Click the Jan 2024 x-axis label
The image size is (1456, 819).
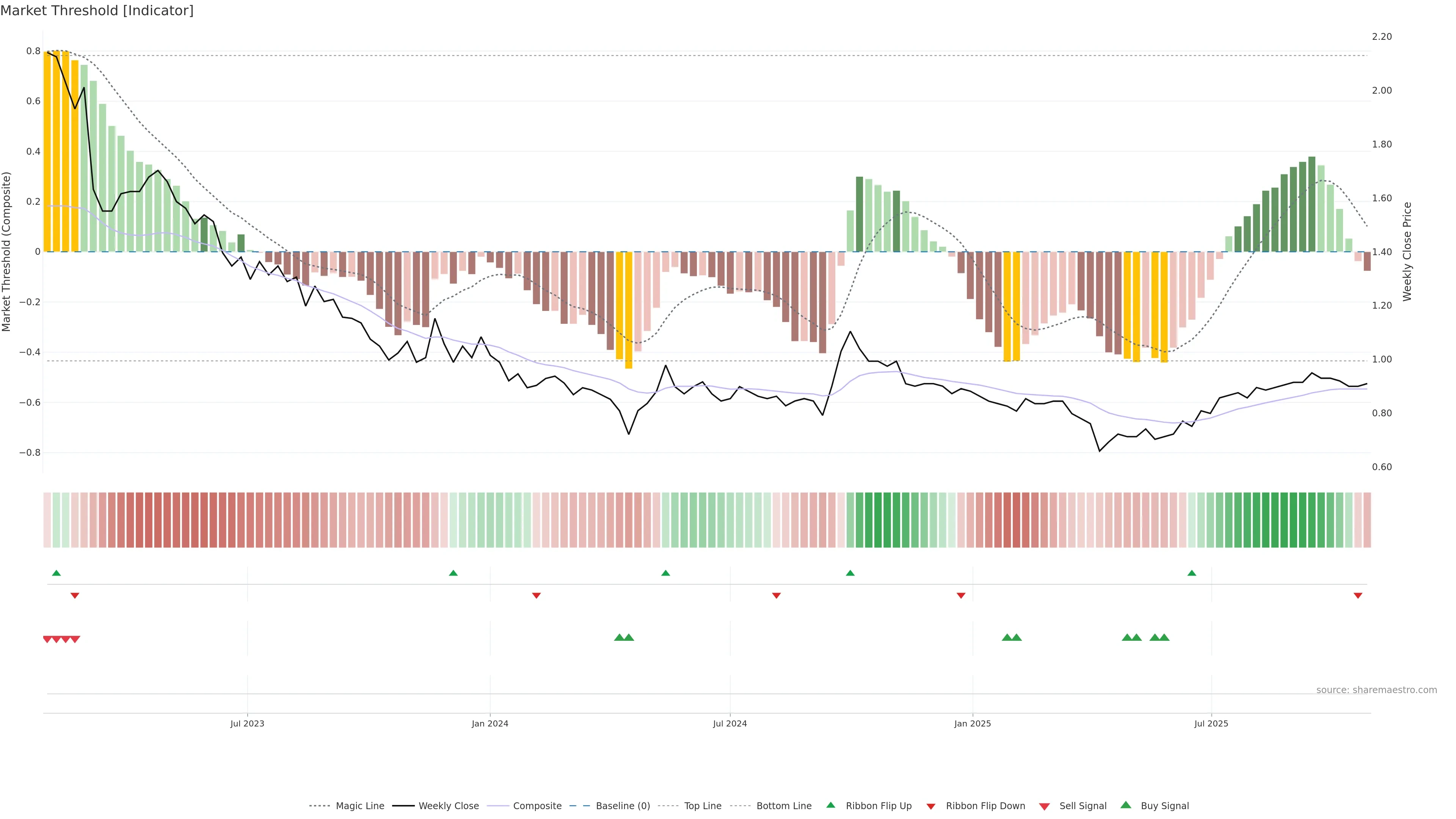click(490, 723)
